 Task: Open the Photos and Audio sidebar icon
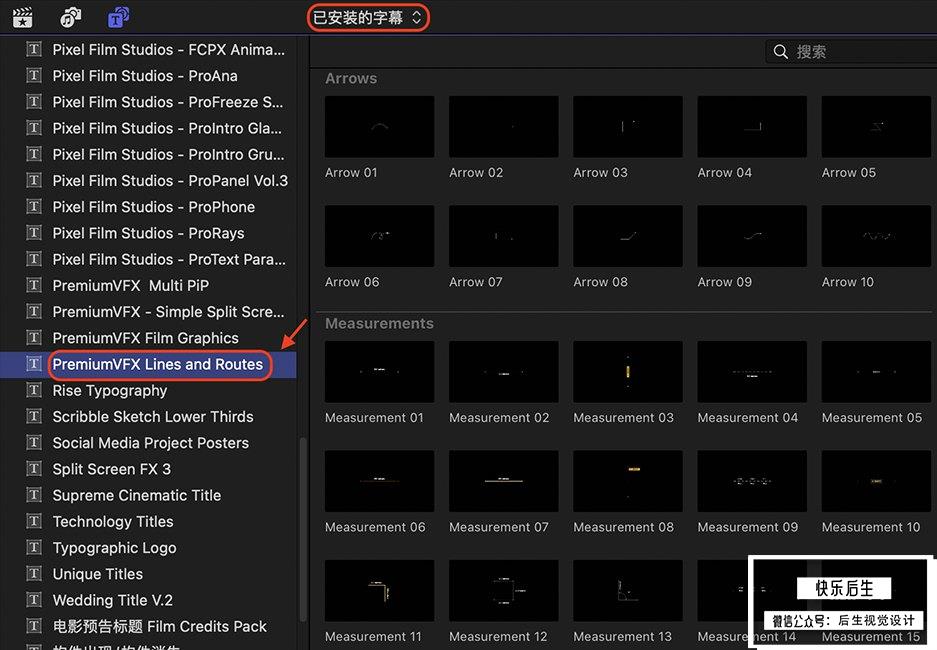(x=71, y=18)
